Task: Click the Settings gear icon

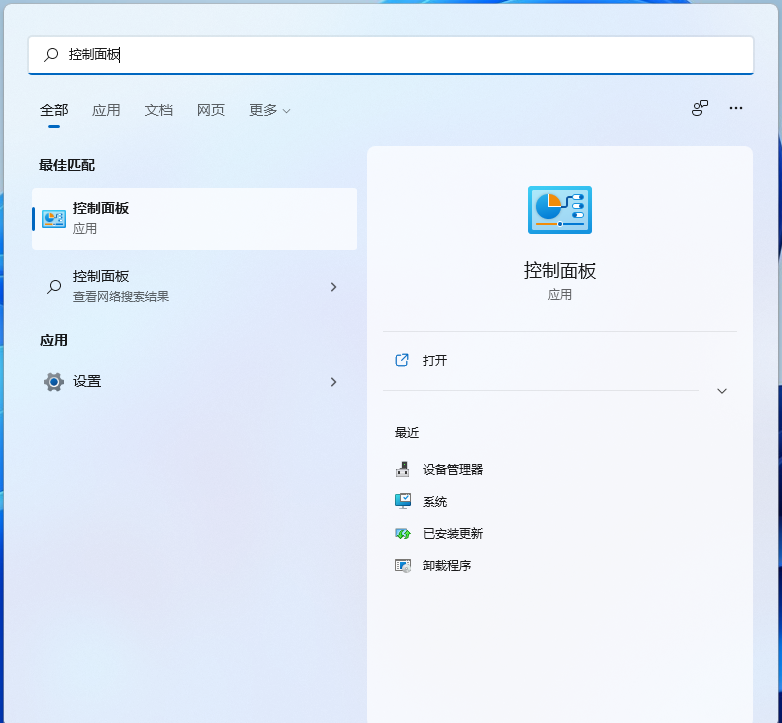Action: 54,382
